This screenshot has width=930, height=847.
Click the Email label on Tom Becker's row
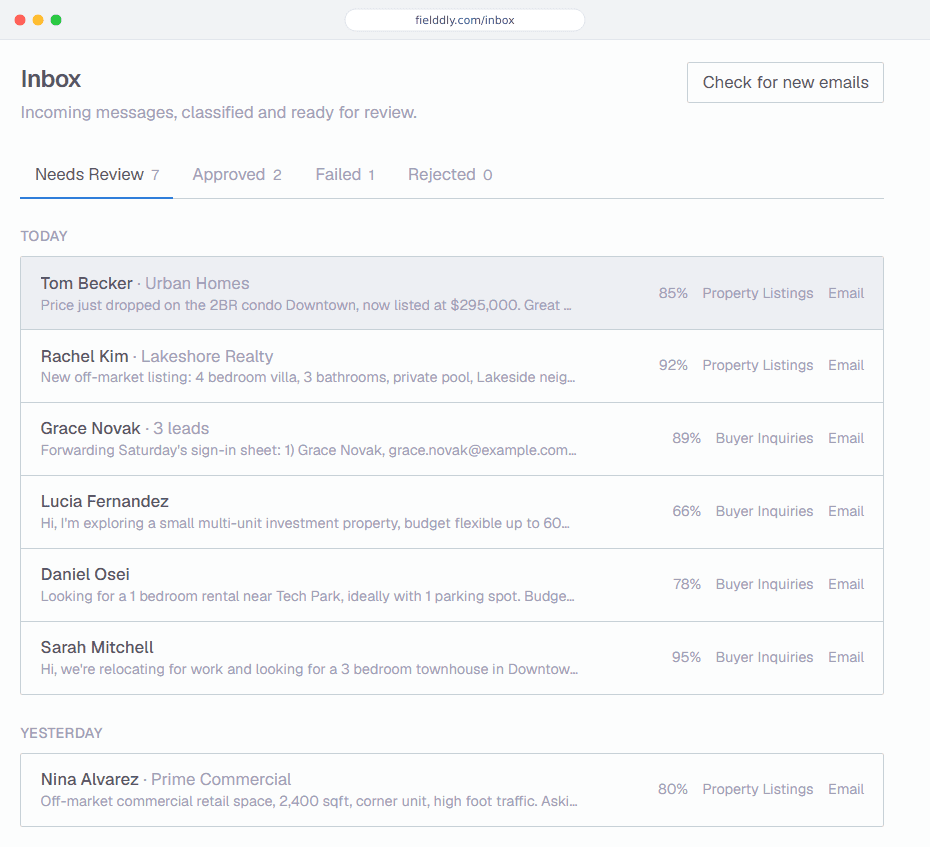click(x=846, y=293)
